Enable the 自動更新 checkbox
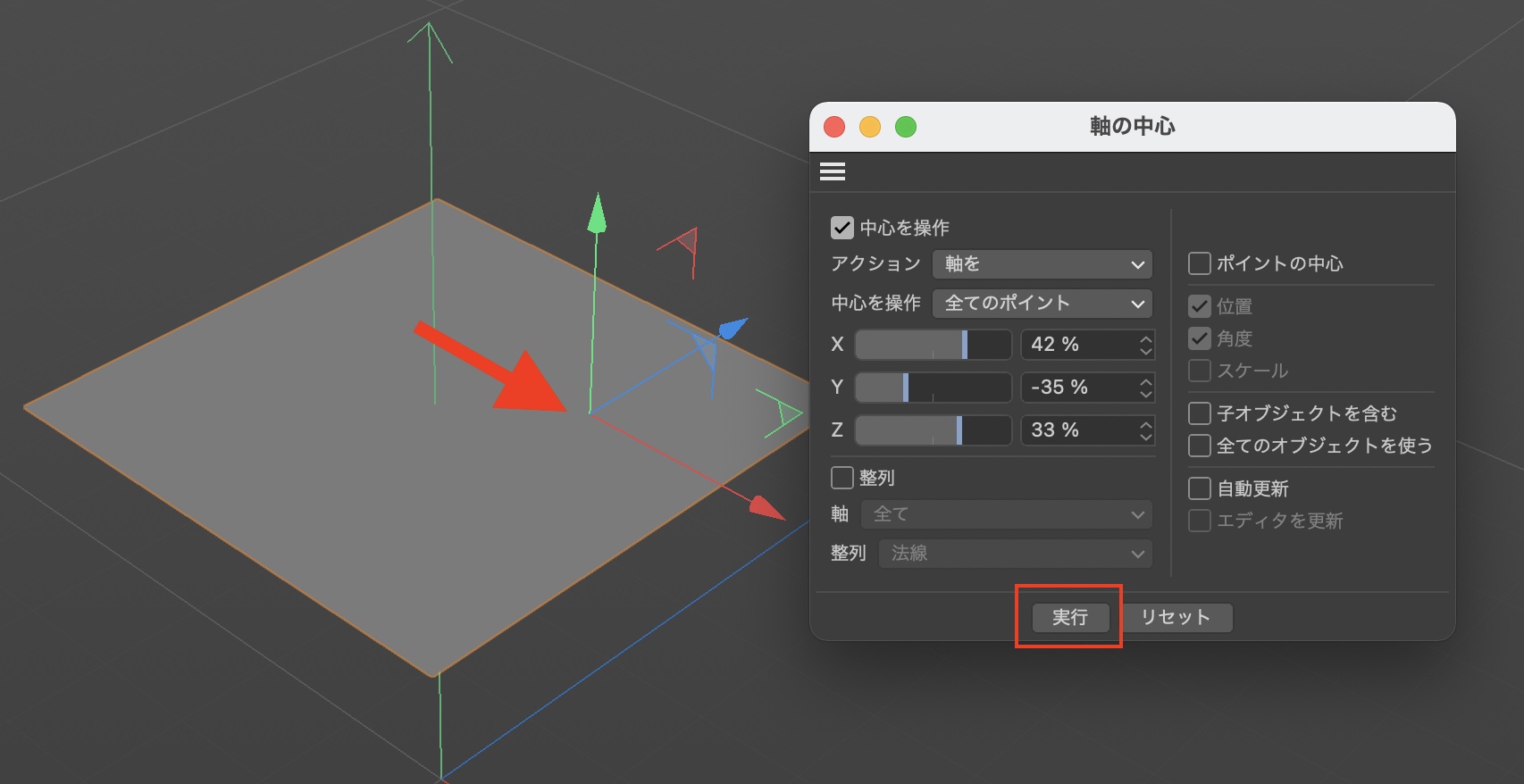1524x784 pixels. (x=1200, y=488)
